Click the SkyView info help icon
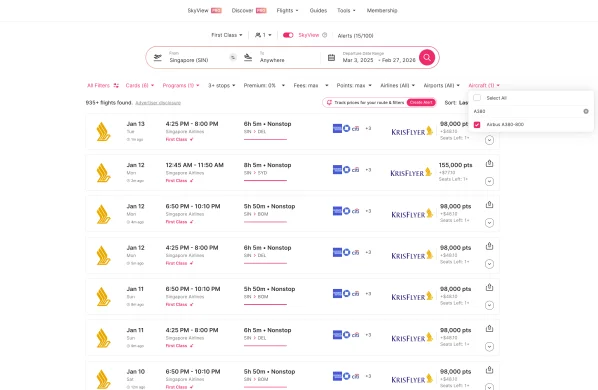 (325, 35)
